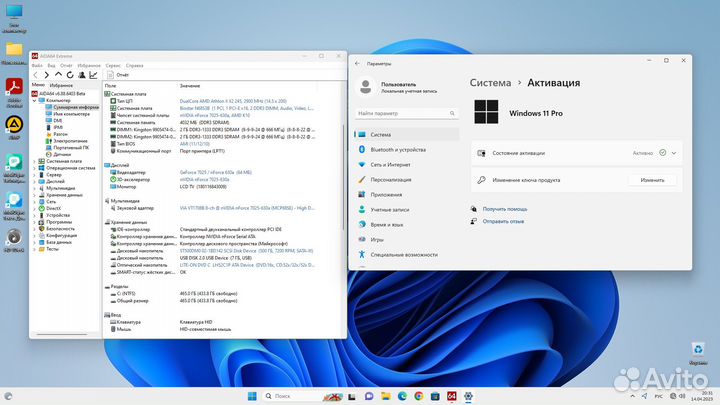
Task: Collapse the Компьютер tree node
Action: (x=34, y=101)
